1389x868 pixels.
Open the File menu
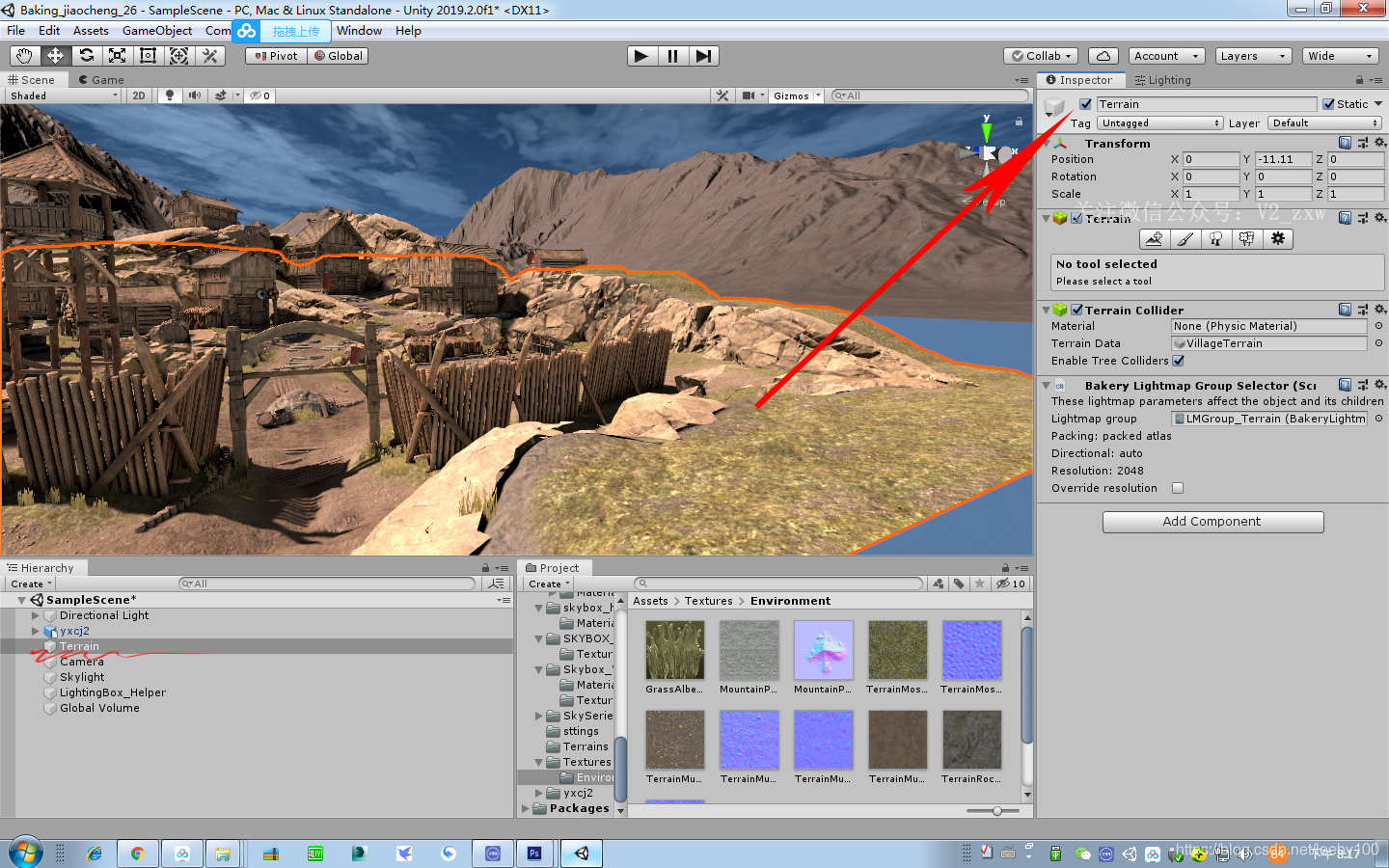pos(16,31)
